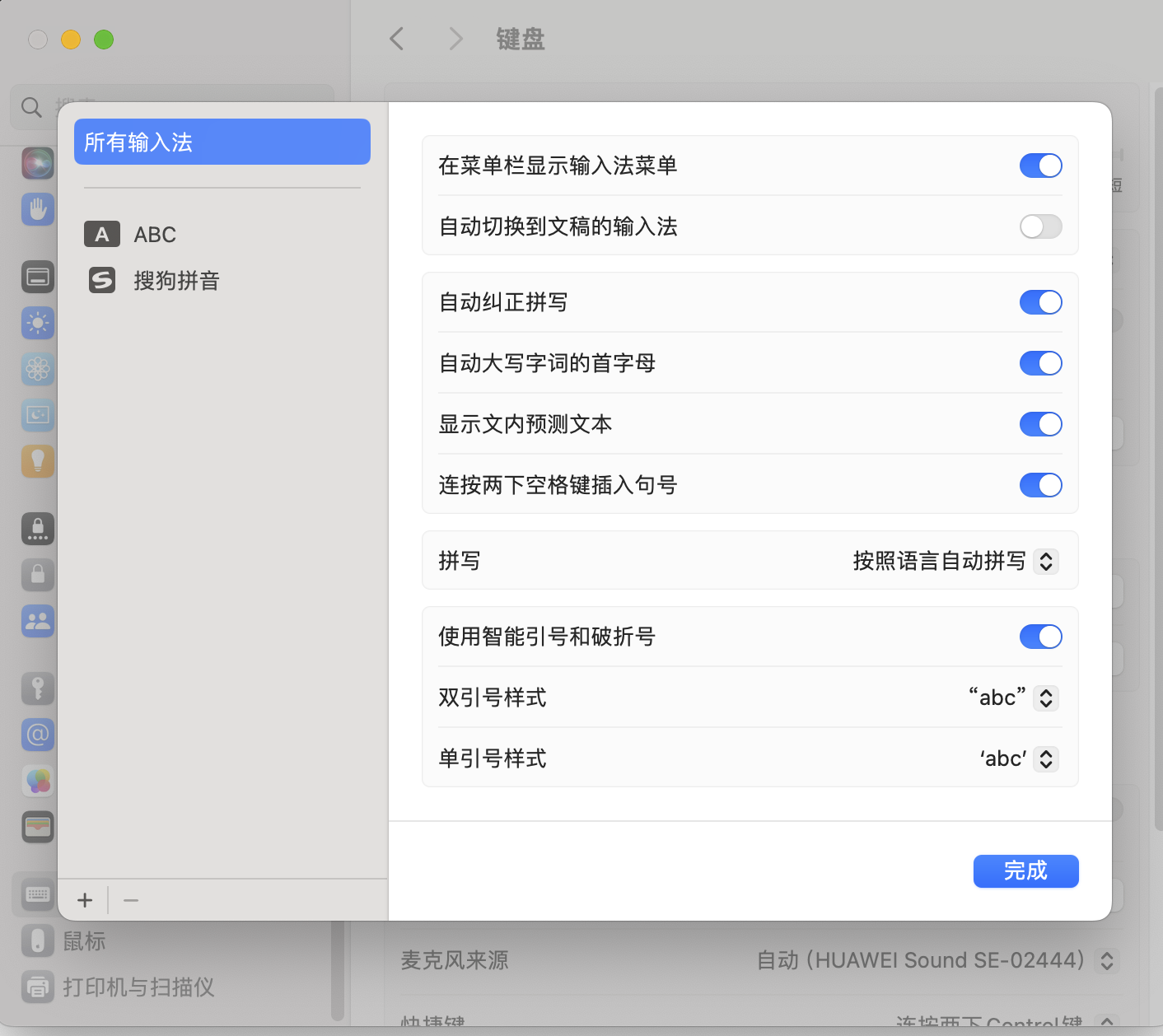Select 所有输入法 in the sidebar list
This screenshot has width=1163, height=1036.
222,142
